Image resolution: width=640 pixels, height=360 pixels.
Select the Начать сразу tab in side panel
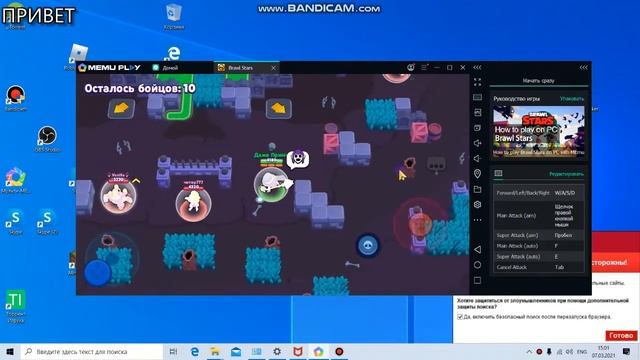coord(538,81)
